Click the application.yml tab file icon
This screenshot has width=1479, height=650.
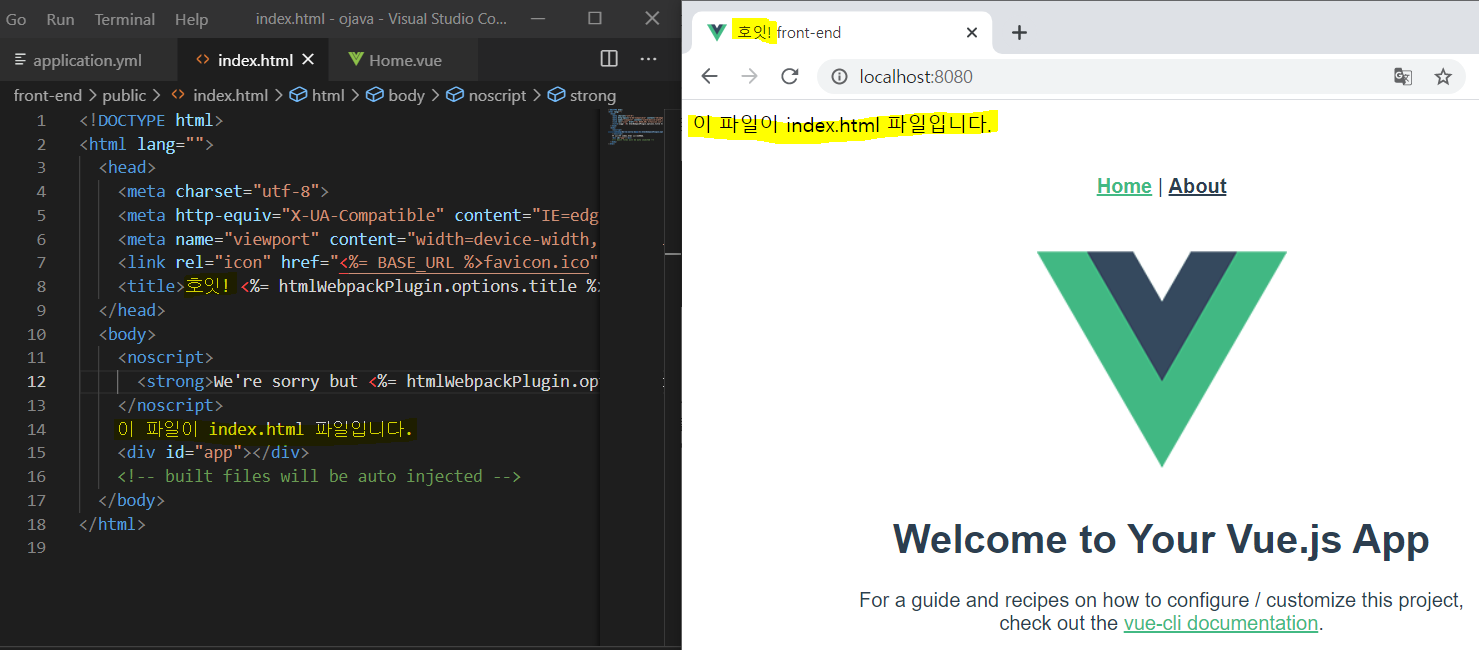(x=21, y=60)
